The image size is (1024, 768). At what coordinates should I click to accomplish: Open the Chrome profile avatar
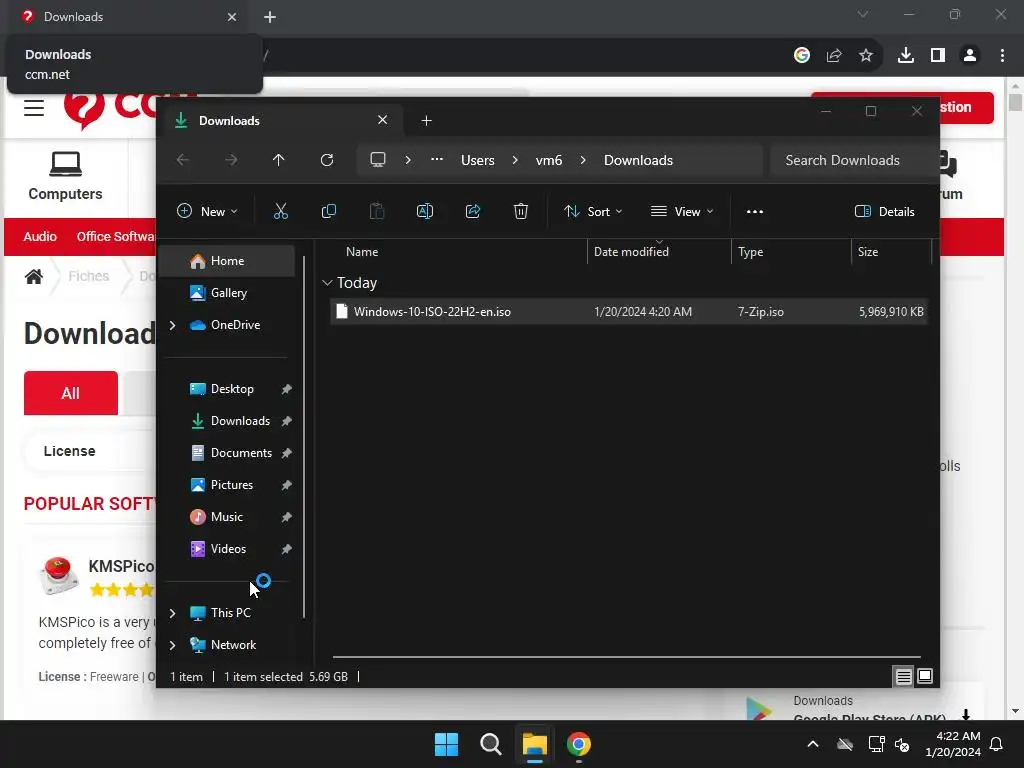tap(970, 56)
